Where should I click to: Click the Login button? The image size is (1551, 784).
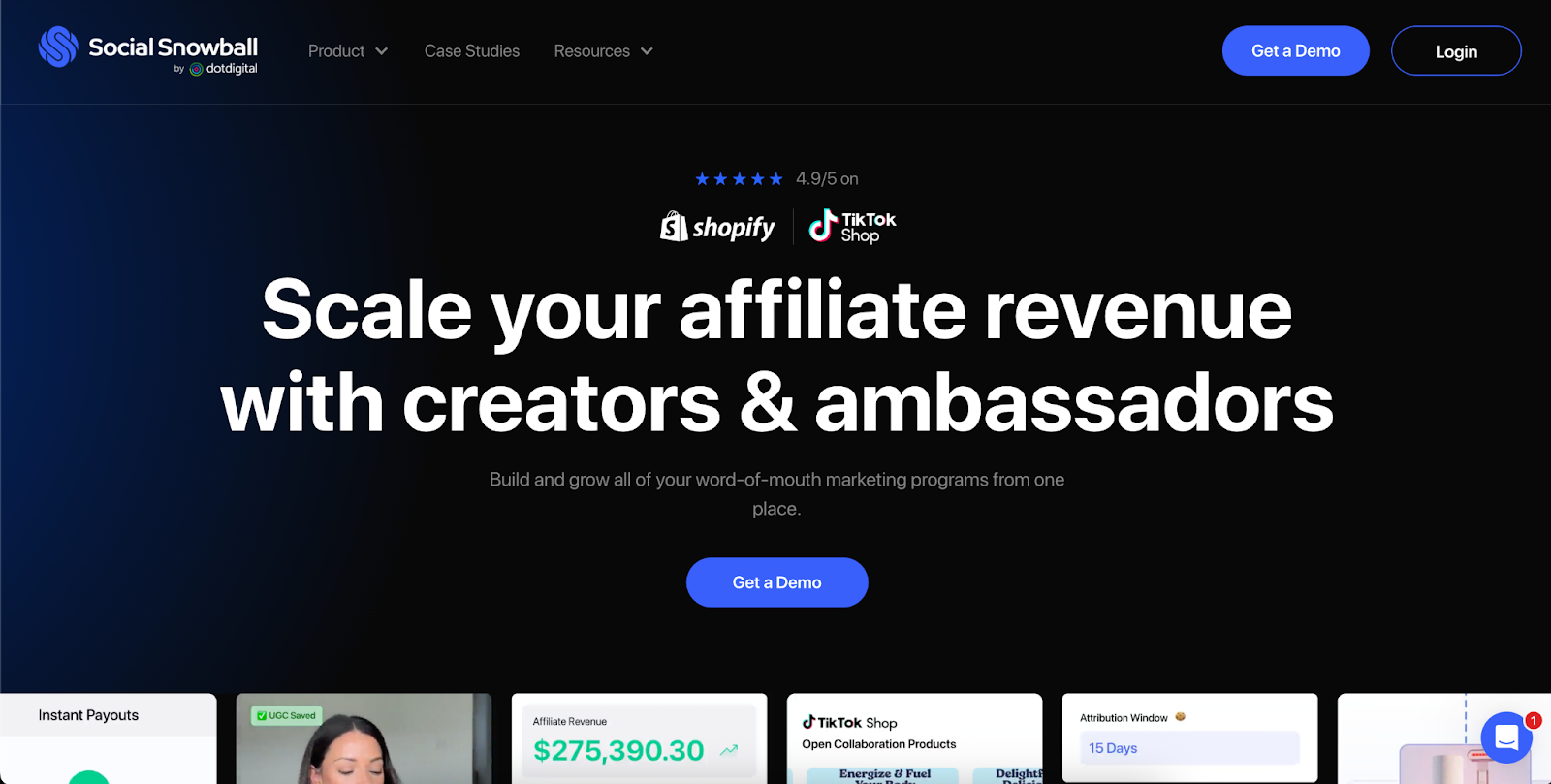click(1456, 50)
